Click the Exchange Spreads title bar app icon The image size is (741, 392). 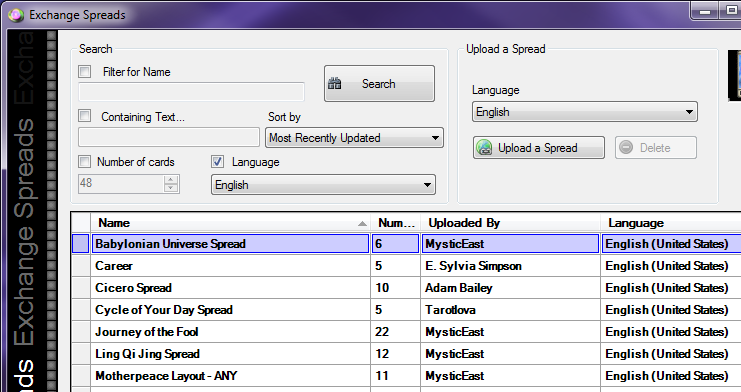[x=16, y=15]
